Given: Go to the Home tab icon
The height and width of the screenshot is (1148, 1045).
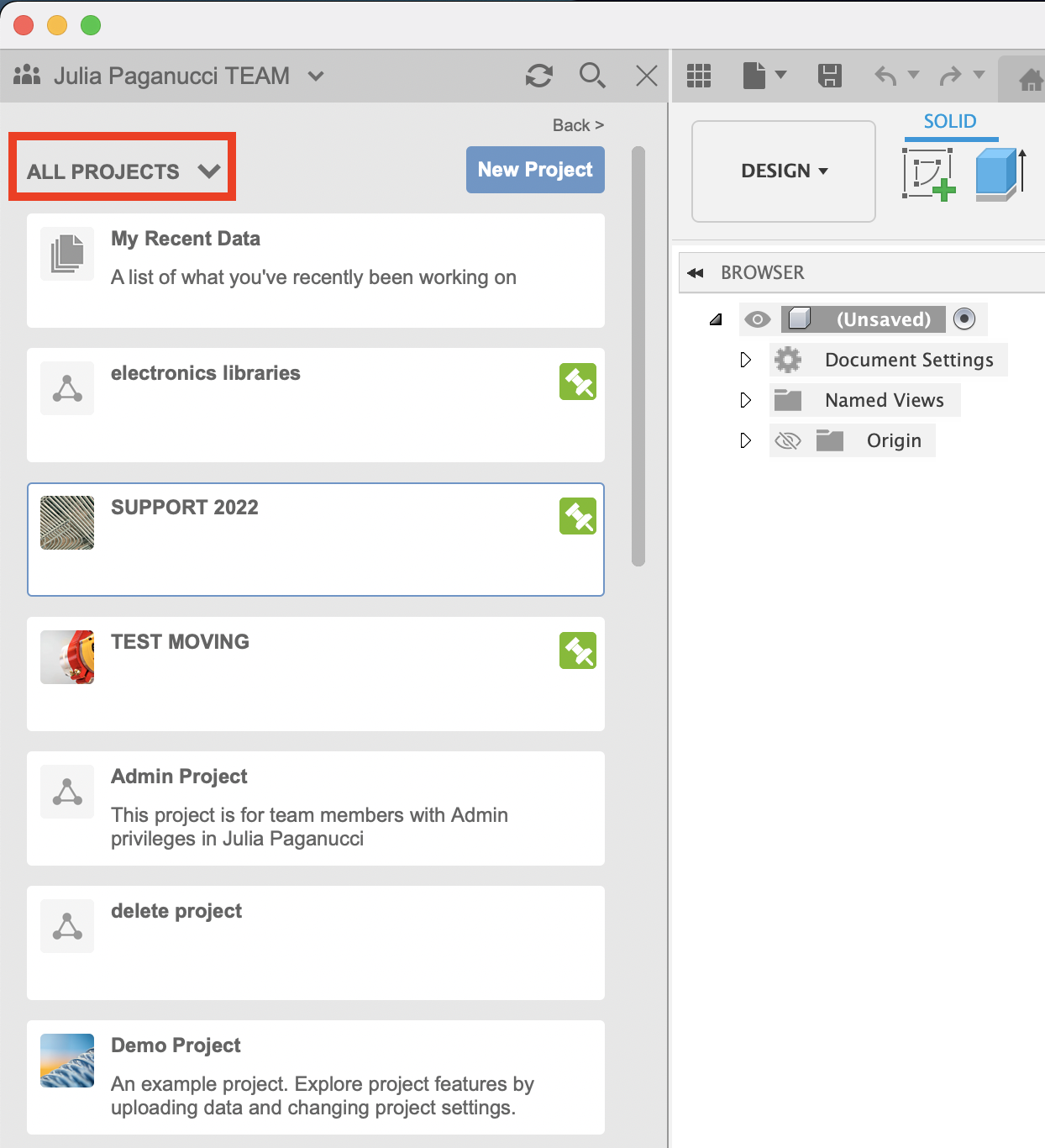Looking at the screenshot, I should [x=1031, y=80].
